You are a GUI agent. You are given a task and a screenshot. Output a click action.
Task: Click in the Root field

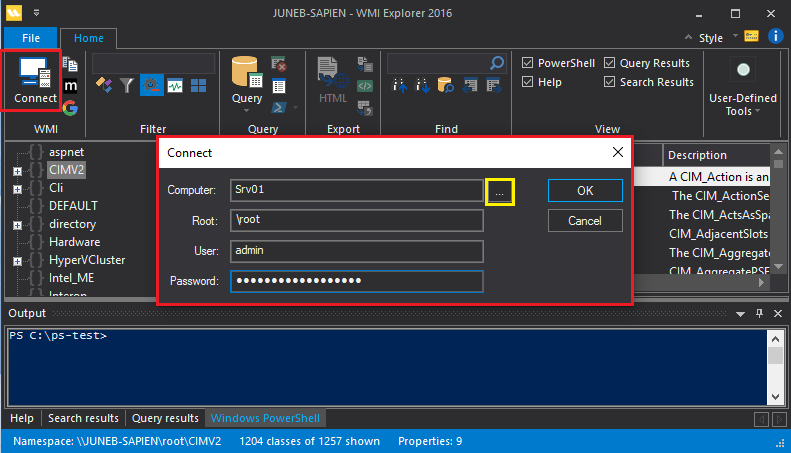[x=357, y=220]
